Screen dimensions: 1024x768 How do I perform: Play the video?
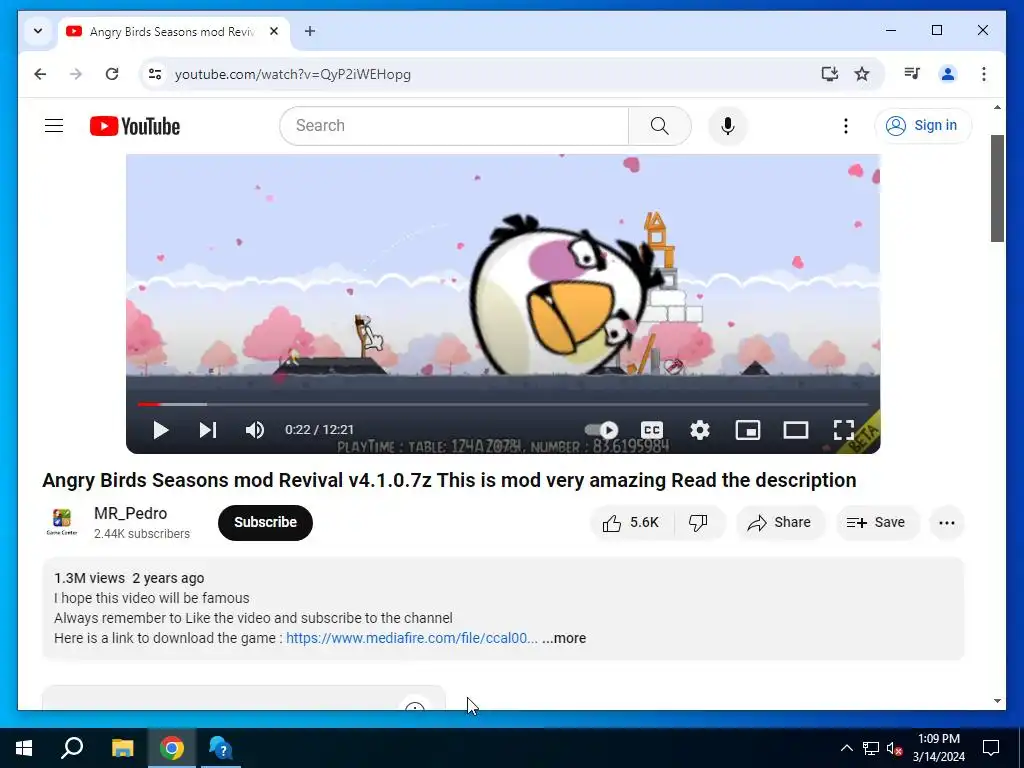pos(161,430)
